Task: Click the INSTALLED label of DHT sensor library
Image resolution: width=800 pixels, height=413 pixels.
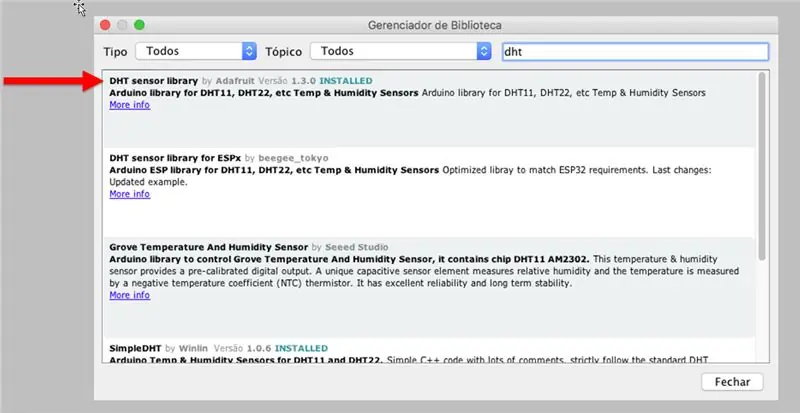Action: [x=346, y=81]
